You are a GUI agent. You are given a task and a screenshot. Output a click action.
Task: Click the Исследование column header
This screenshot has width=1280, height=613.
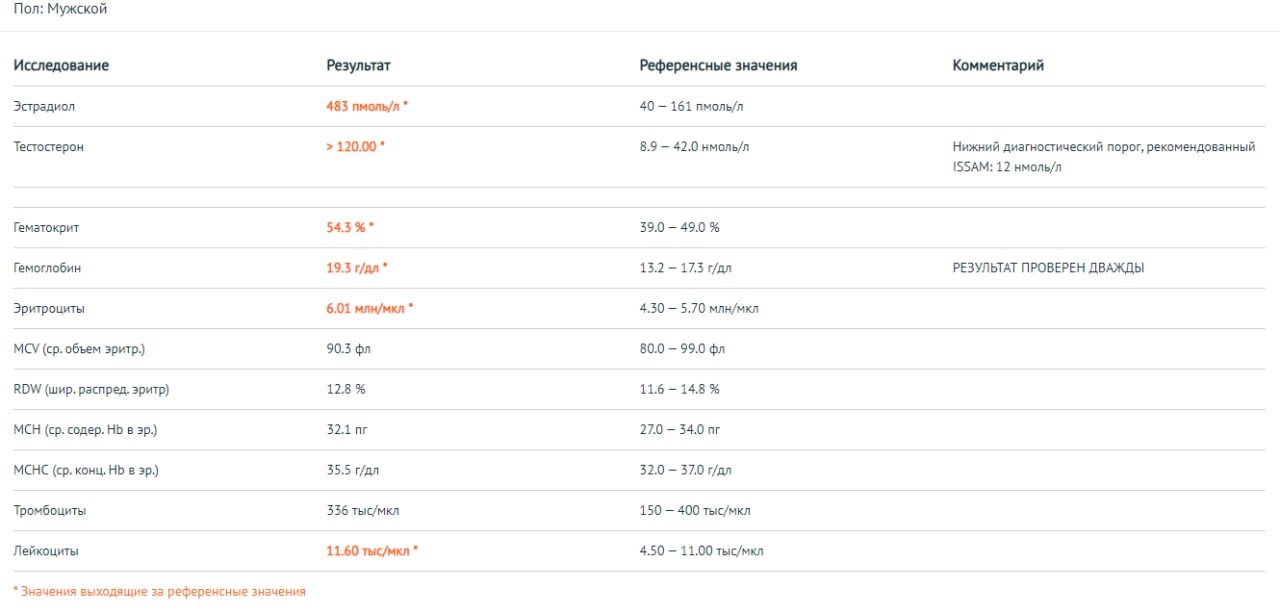coord(61,65)
